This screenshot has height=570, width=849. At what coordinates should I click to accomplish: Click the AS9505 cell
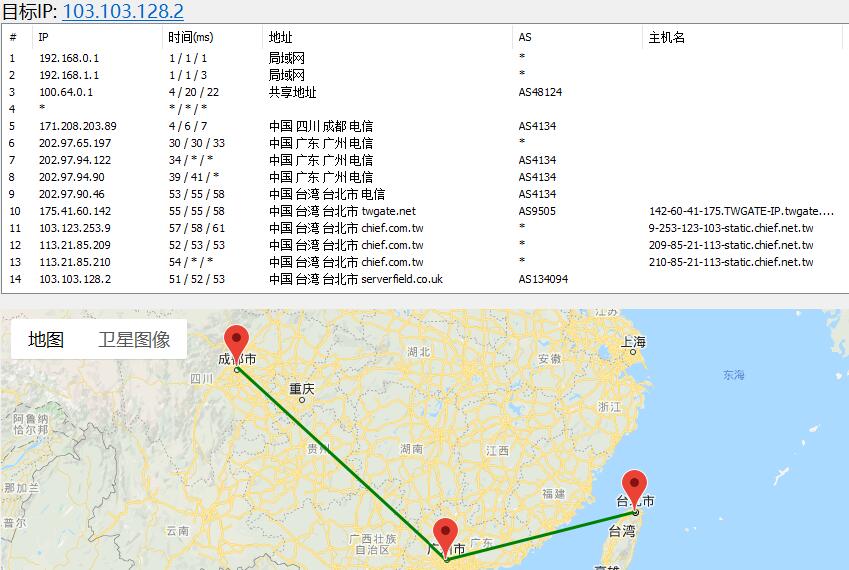(x=537, y=211)
